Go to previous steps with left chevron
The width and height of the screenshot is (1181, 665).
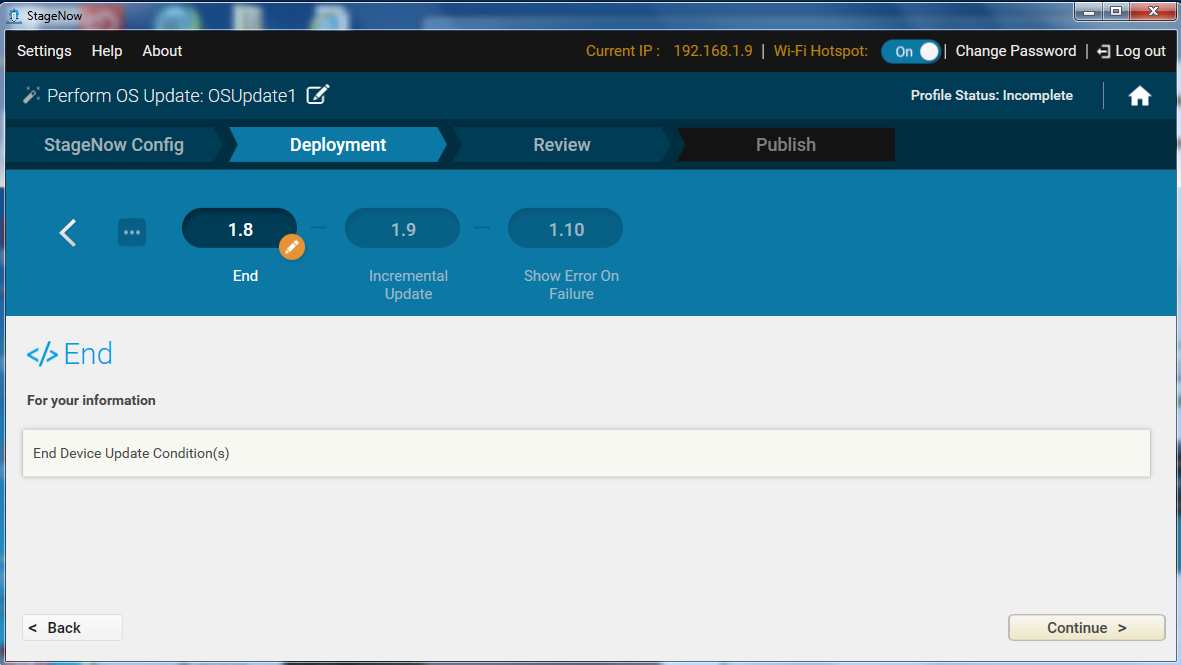click(68, 232)
